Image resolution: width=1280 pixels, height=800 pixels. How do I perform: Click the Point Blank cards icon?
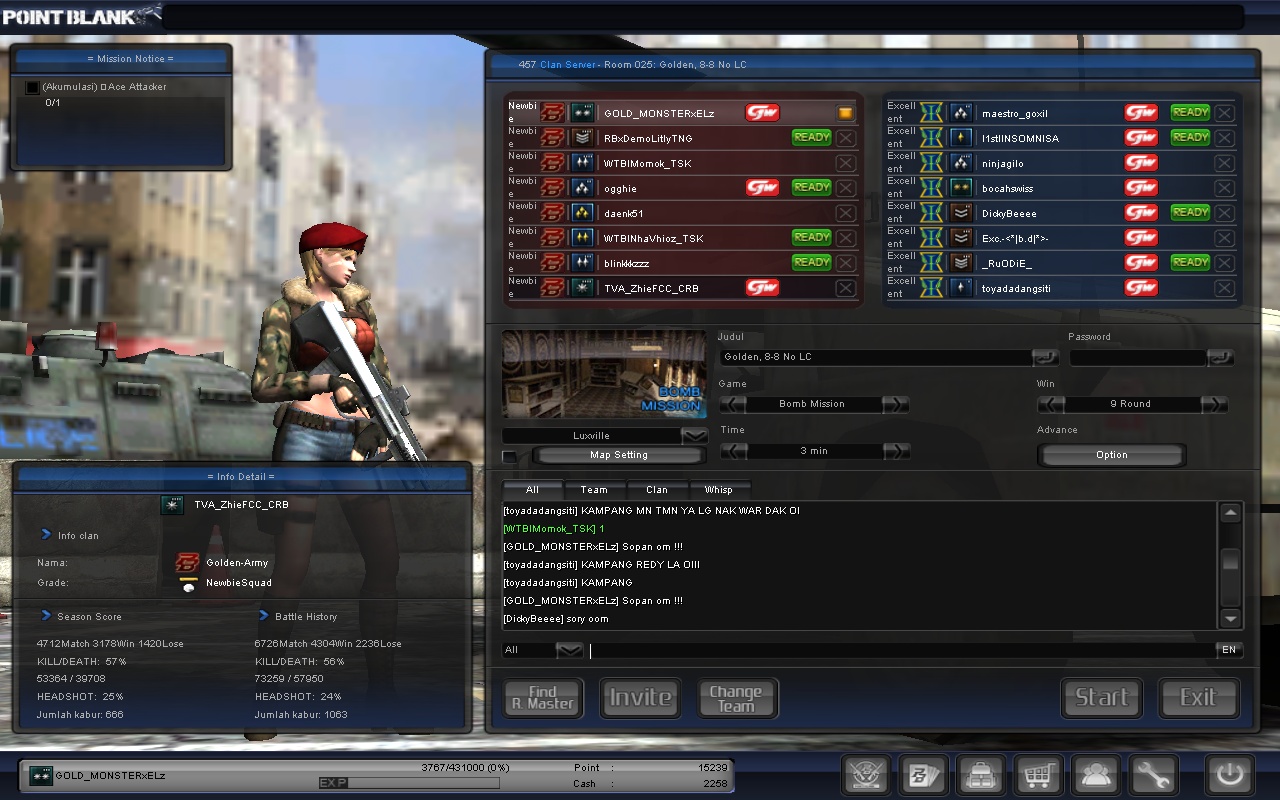(x=922, y=775)
